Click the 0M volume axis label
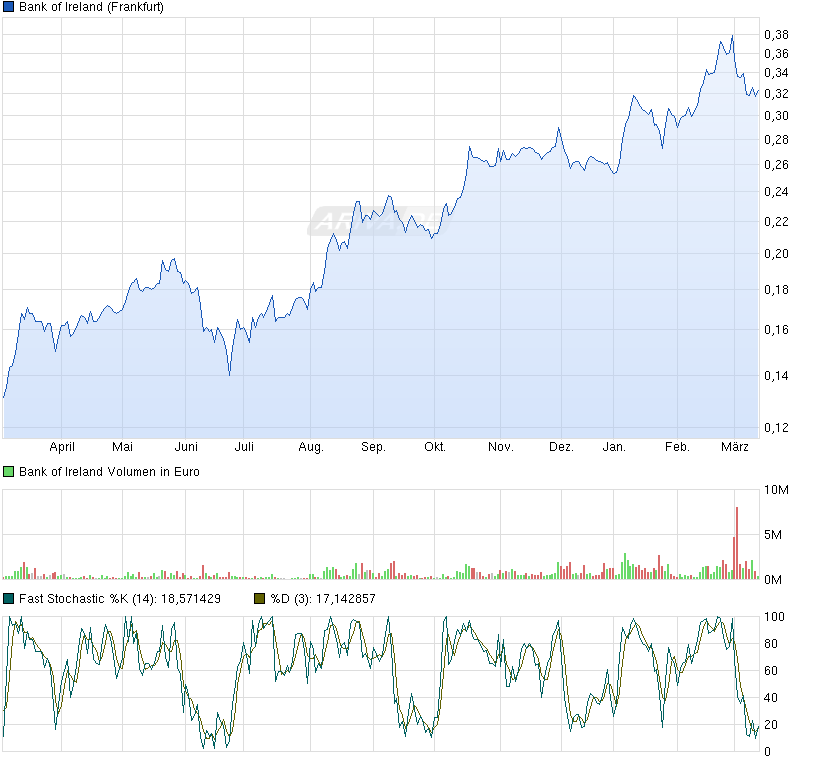 773,580
